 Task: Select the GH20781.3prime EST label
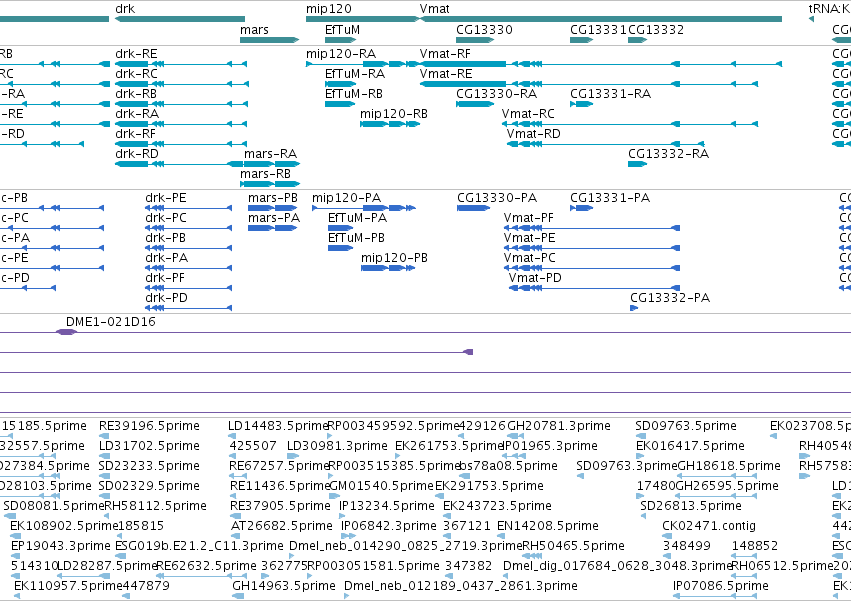558,426
